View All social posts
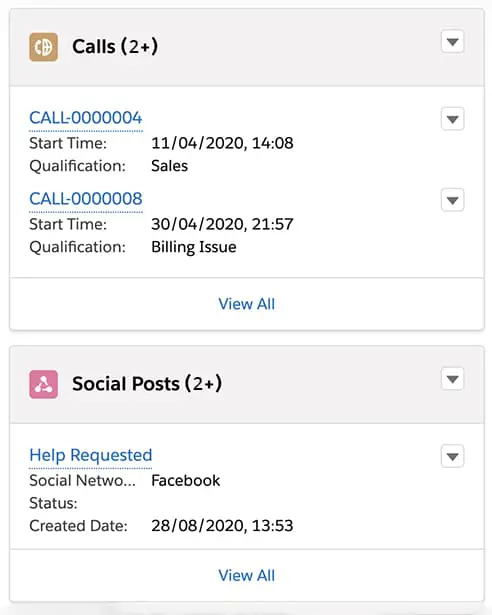The image size is (492, 615). tap(246, 575)
